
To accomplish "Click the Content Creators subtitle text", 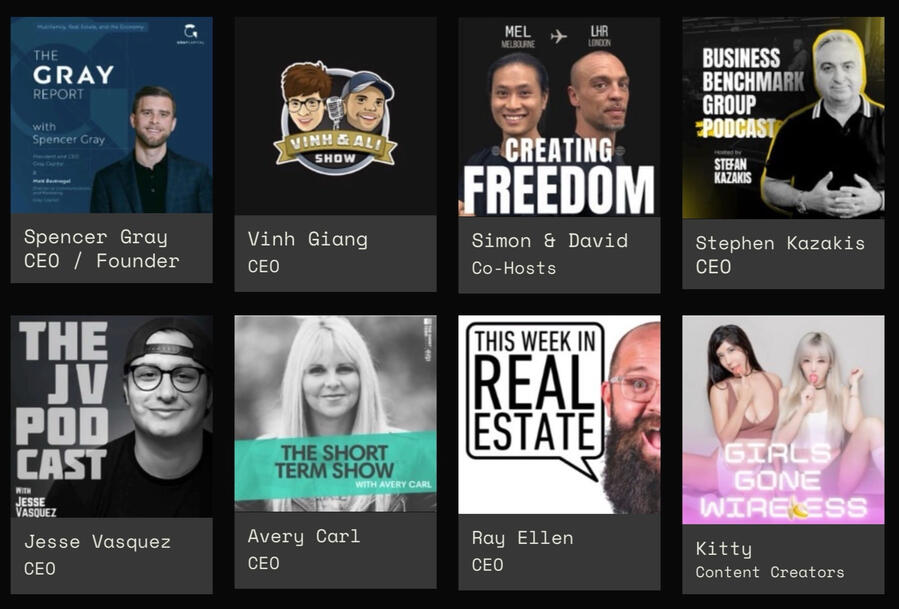I will point(769,572).
